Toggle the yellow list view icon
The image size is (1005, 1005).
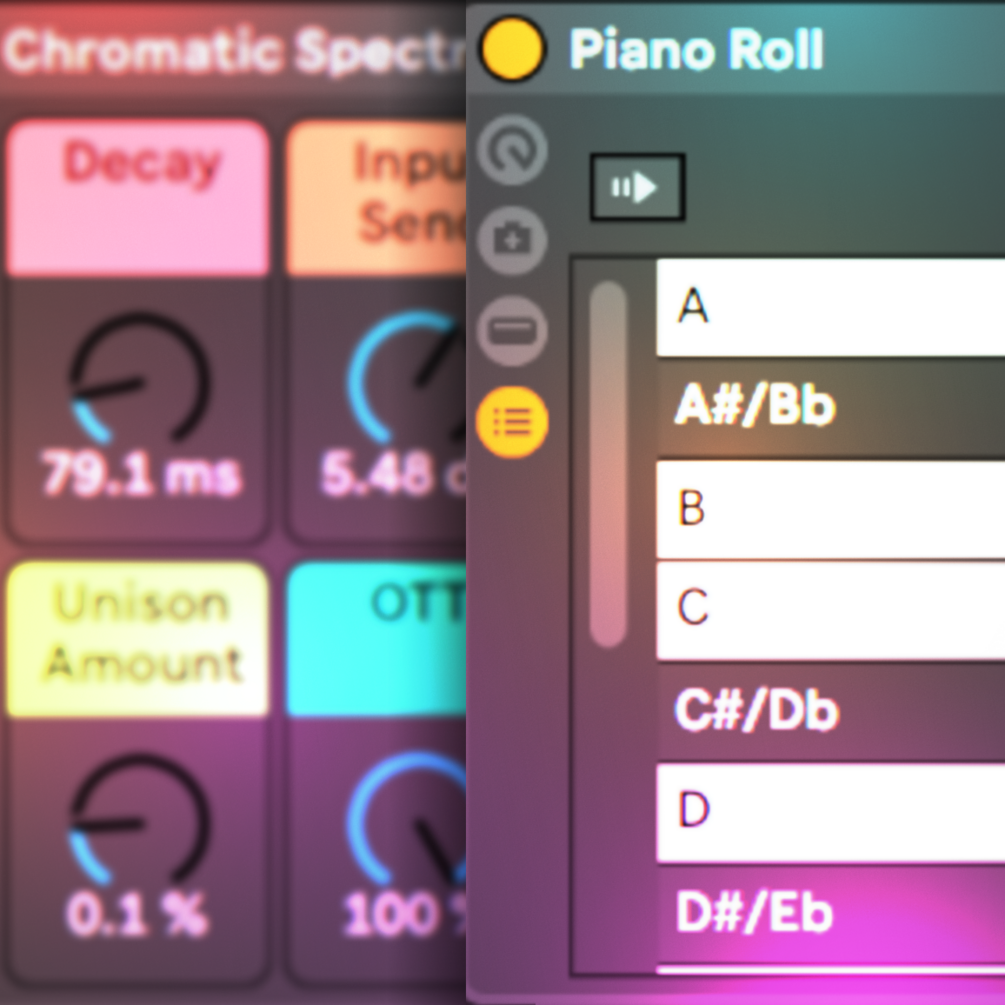512,422
